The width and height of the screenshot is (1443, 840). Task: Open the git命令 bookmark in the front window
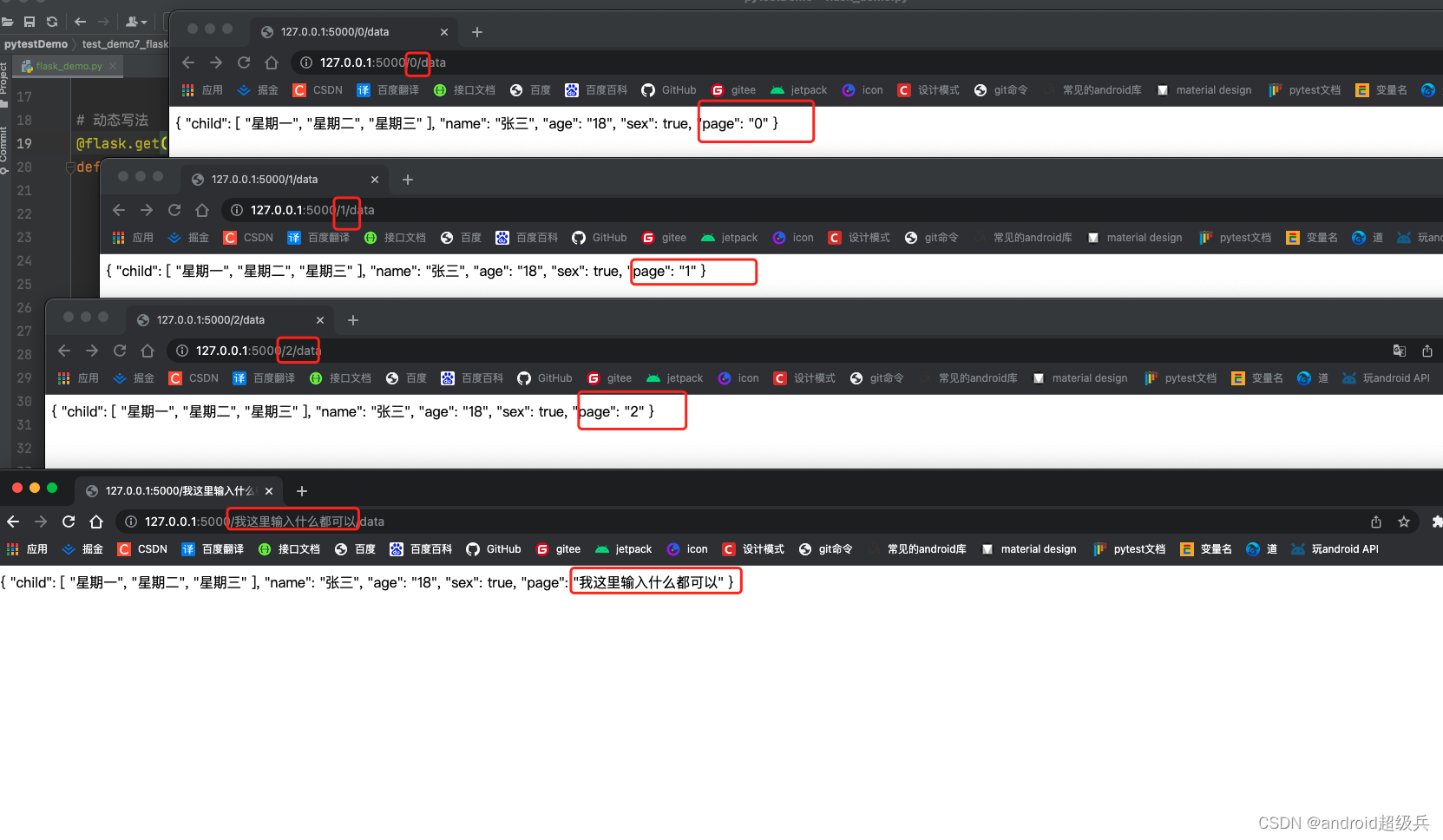[825, 549]
